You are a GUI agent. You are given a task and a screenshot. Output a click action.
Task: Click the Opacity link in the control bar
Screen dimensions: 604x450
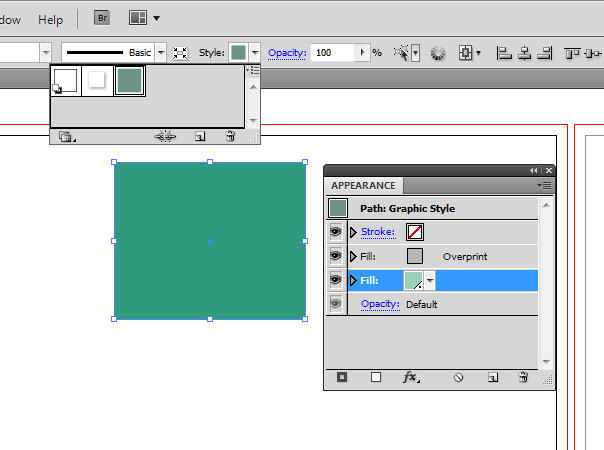click(x=287, y=52)
